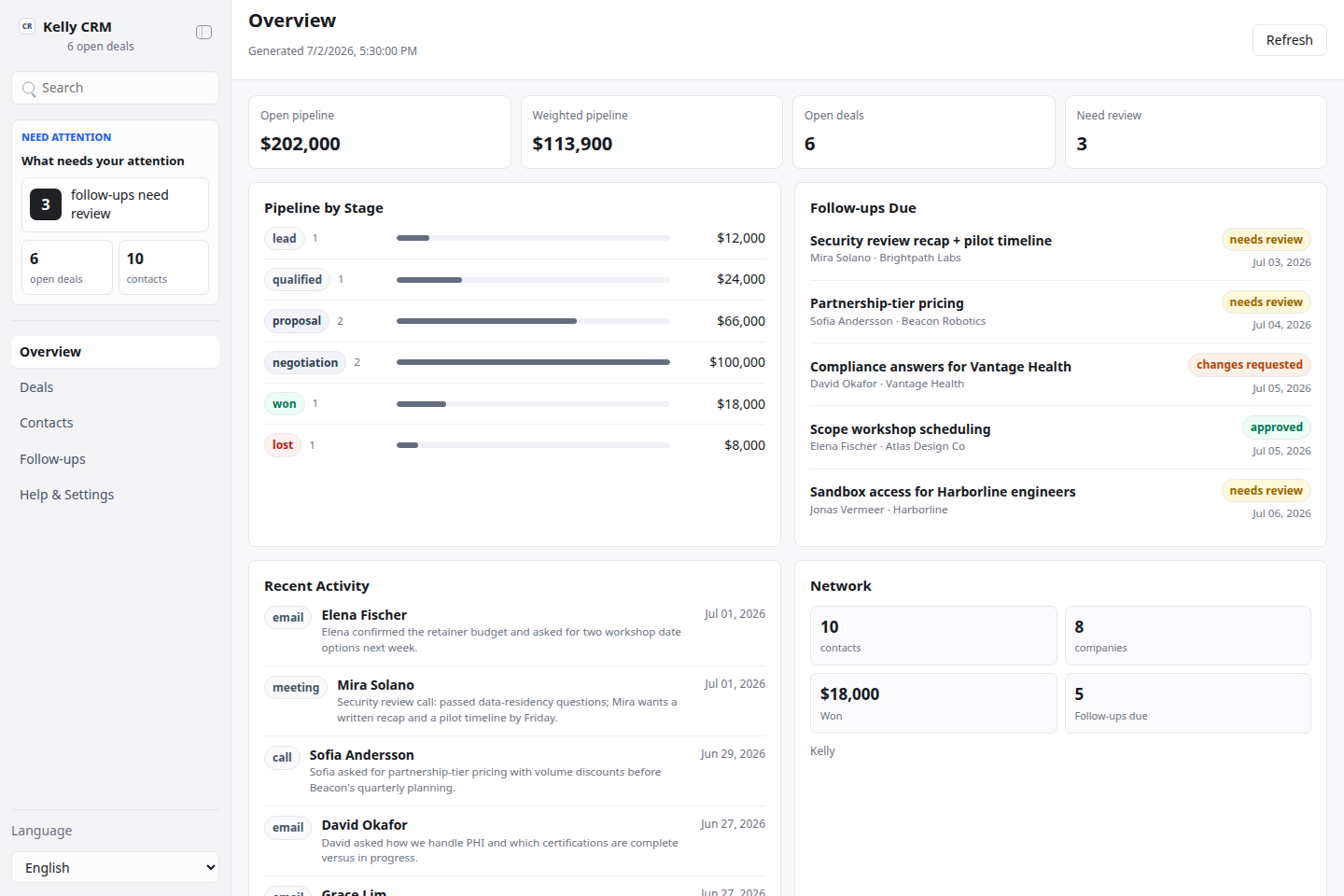Click the $66,000 proposal amount
Viewport: 1344px width, 896px height.
(x=741, y=321)
